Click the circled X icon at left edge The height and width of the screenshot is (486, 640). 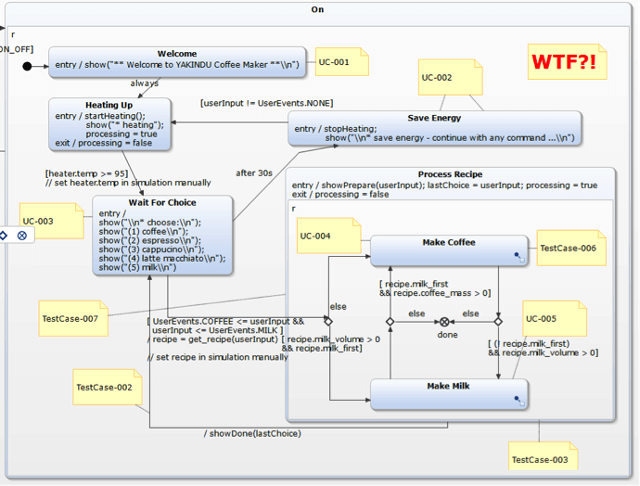point(22,235)
